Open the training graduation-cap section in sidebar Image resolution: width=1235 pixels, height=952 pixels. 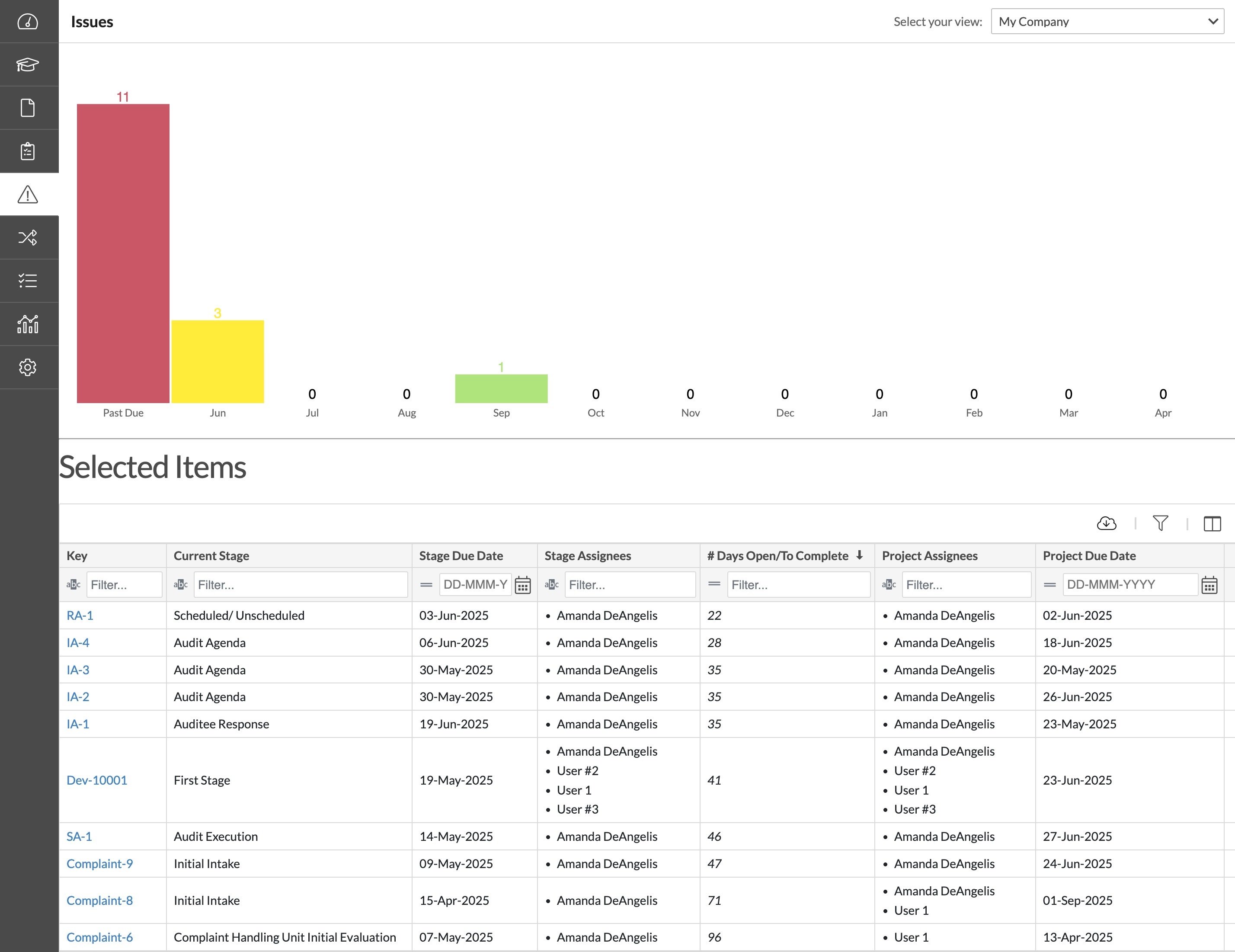[x=28, y=64]
